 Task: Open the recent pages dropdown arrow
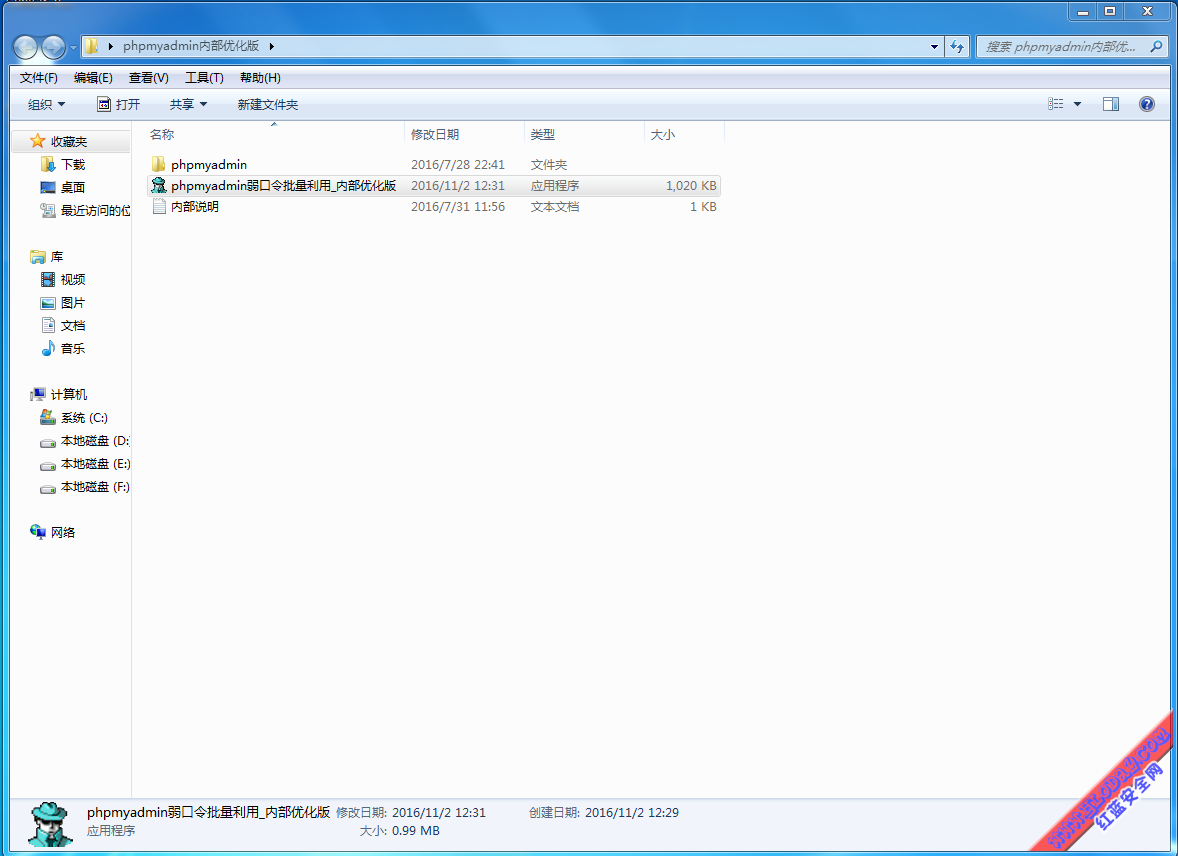point(73,48)
